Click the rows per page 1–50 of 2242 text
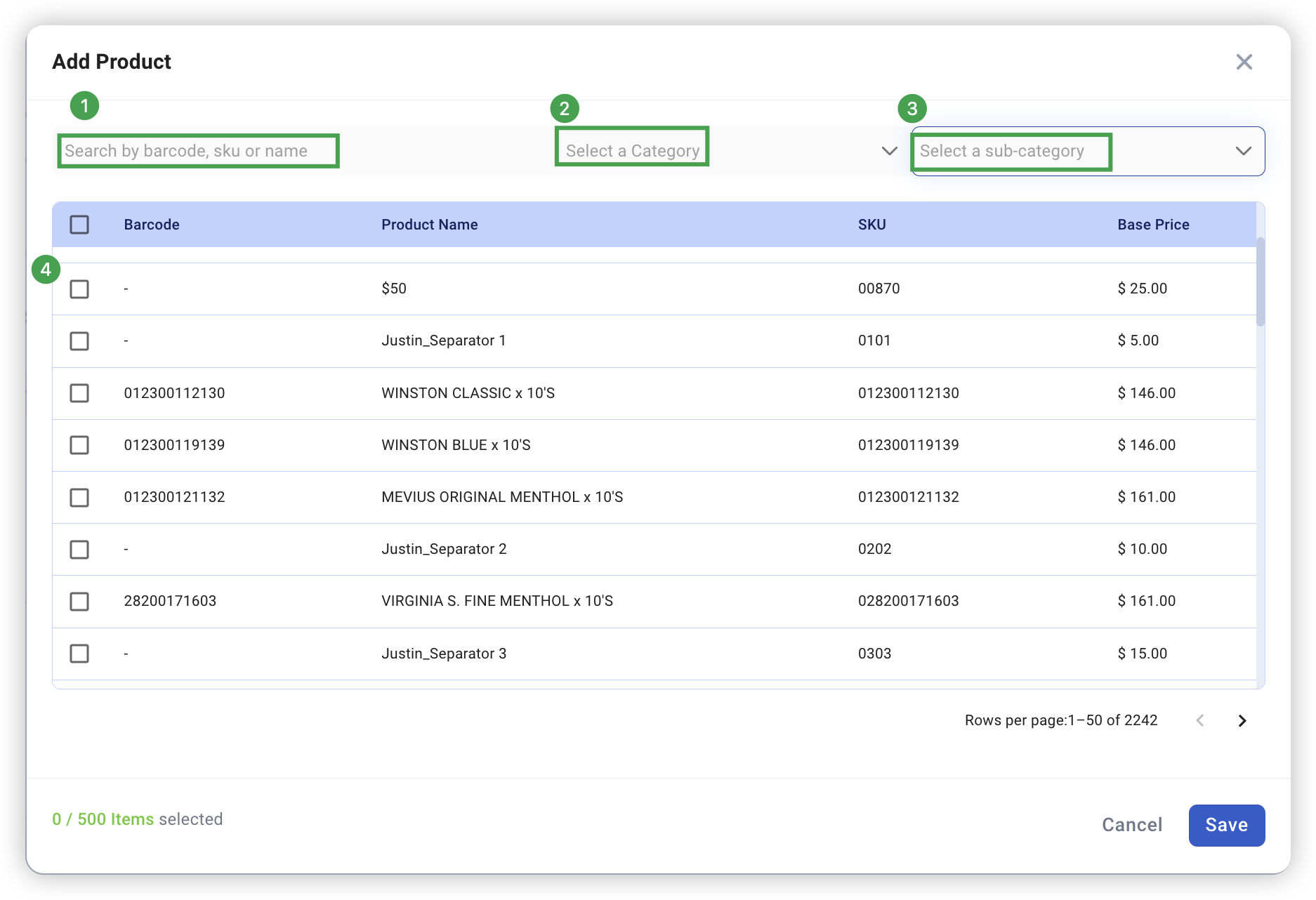The width and height of the screenshot is (1316, 900). (1060, 720)
